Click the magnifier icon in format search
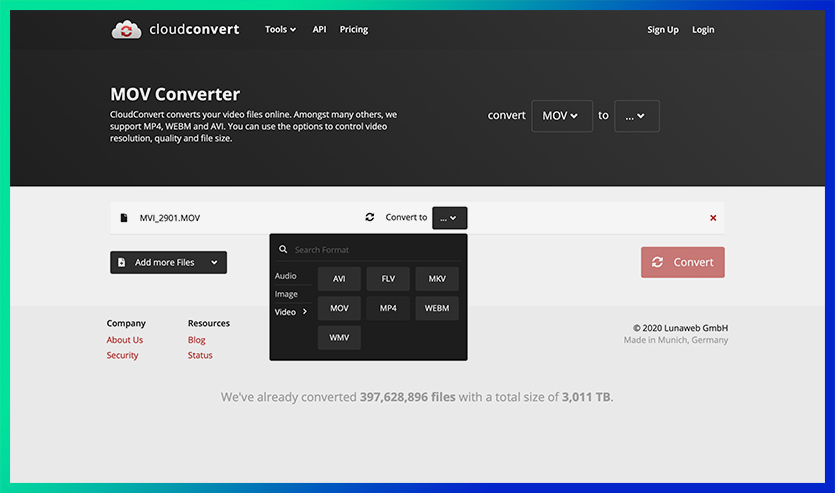This screenshot has width=835, height=493. [x=284, y=250]
